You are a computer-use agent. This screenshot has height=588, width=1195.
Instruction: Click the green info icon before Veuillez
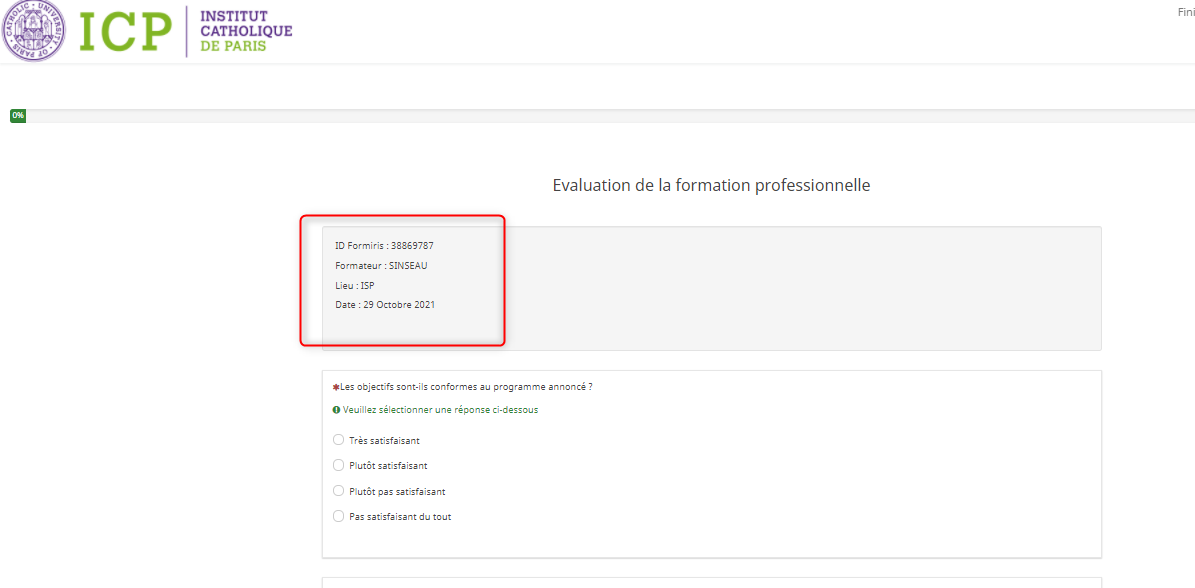pyautogui.click(x=336, y=410)
